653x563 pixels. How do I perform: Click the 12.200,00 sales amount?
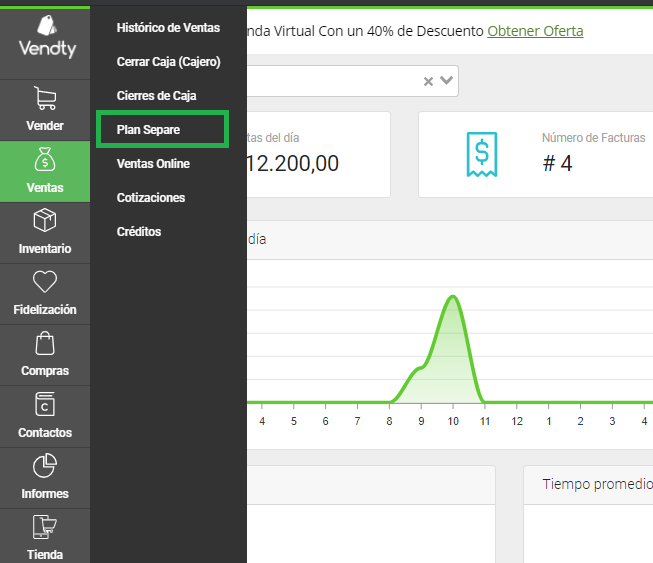[293, 163]
